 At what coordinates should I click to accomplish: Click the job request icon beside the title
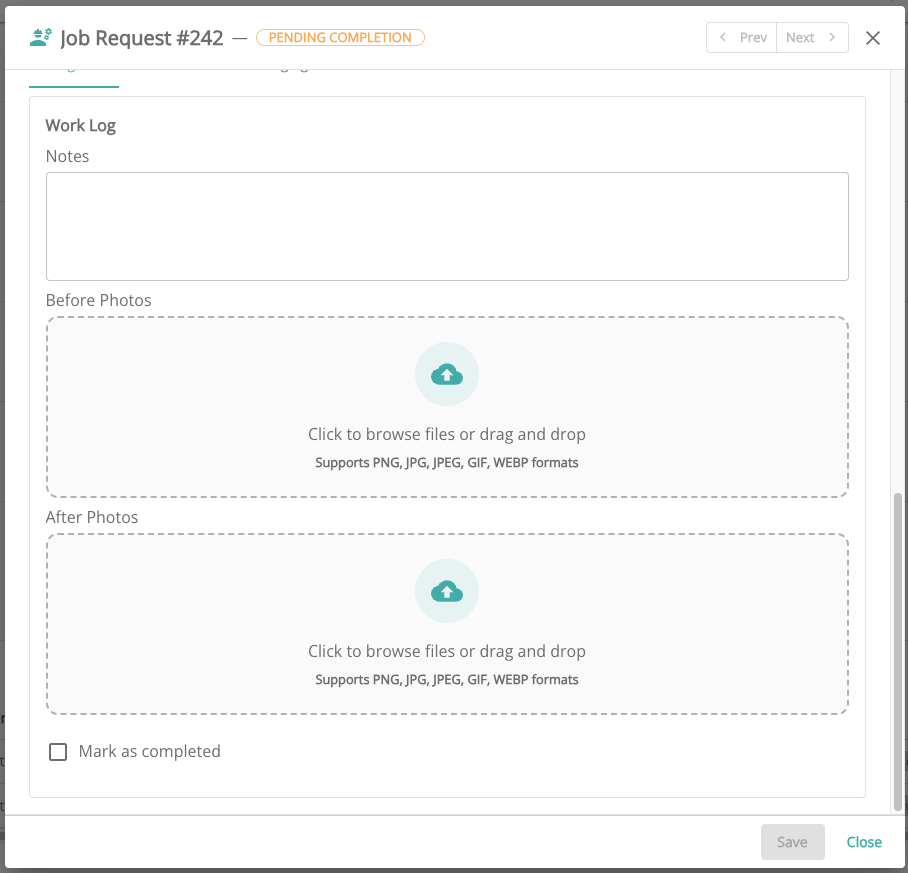[41, 38]
